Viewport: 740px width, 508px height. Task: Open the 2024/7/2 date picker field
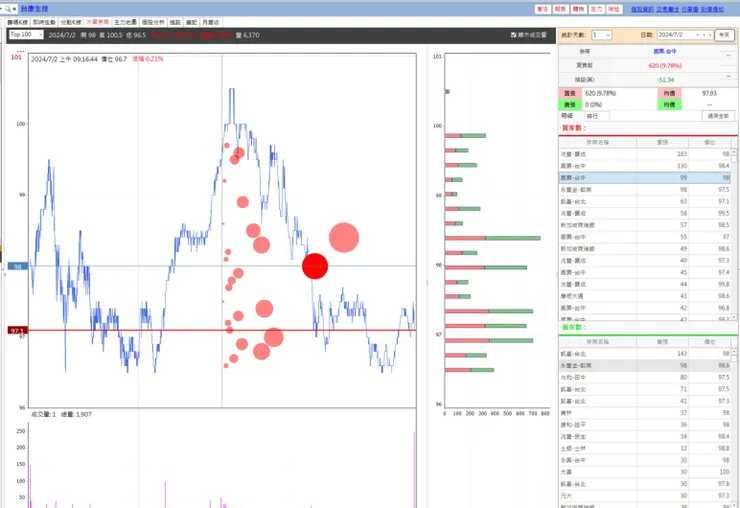click(684, 35)
